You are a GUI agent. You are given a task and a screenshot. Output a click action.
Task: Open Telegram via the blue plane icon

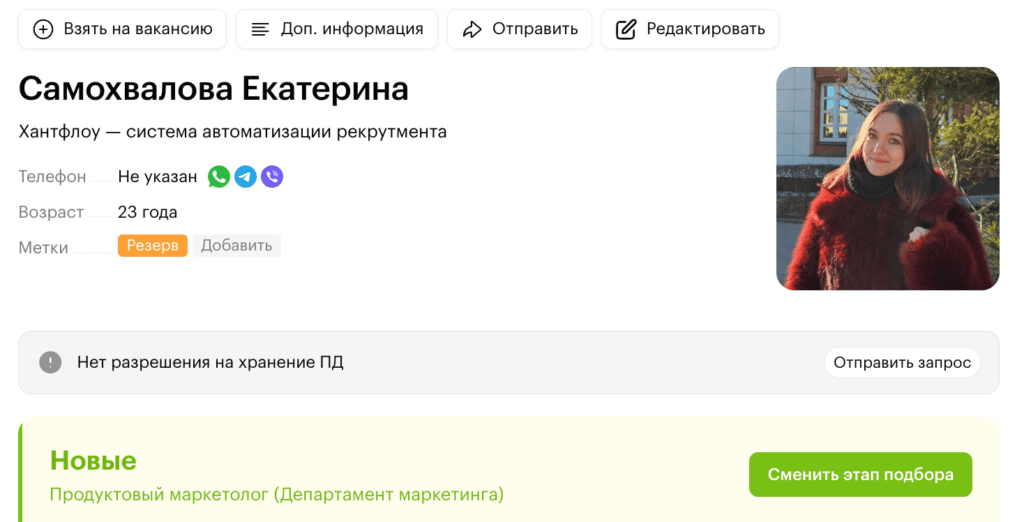[245, 177]
